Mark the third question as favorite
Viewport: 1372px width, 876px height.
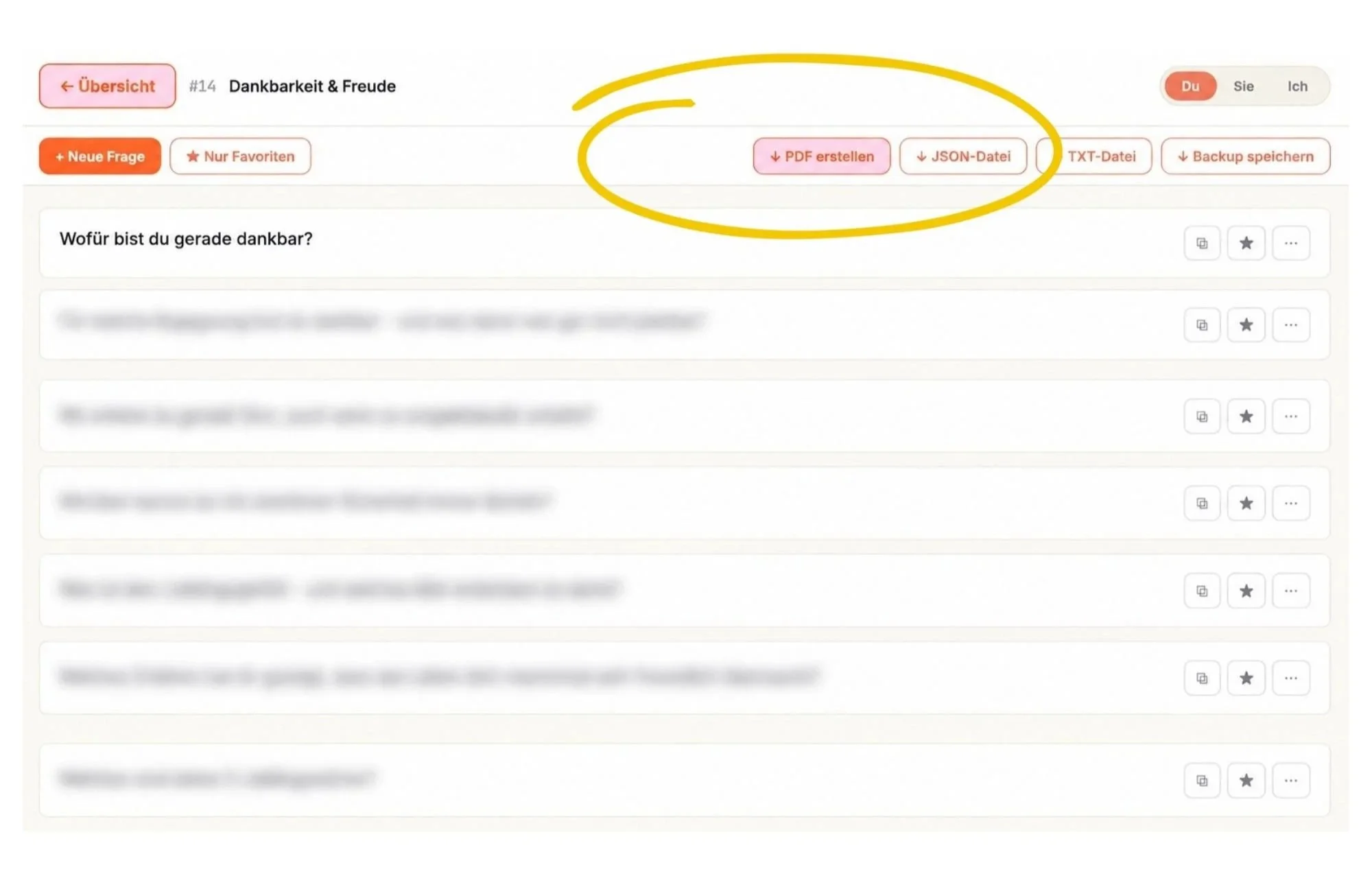click(1246, 416)
